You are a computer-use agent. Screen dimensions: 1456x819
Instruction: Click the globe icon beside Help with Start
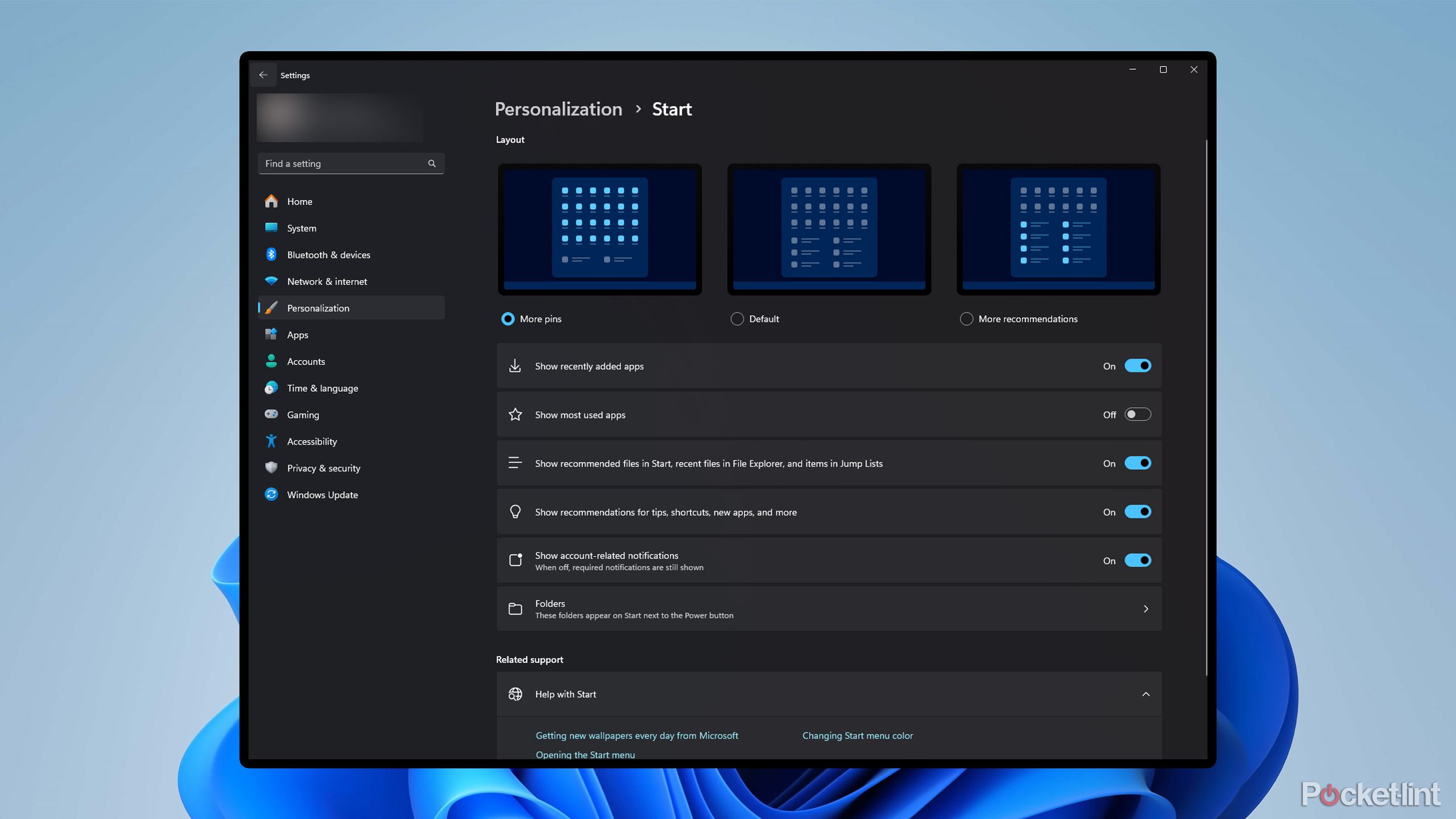(515, 694)
